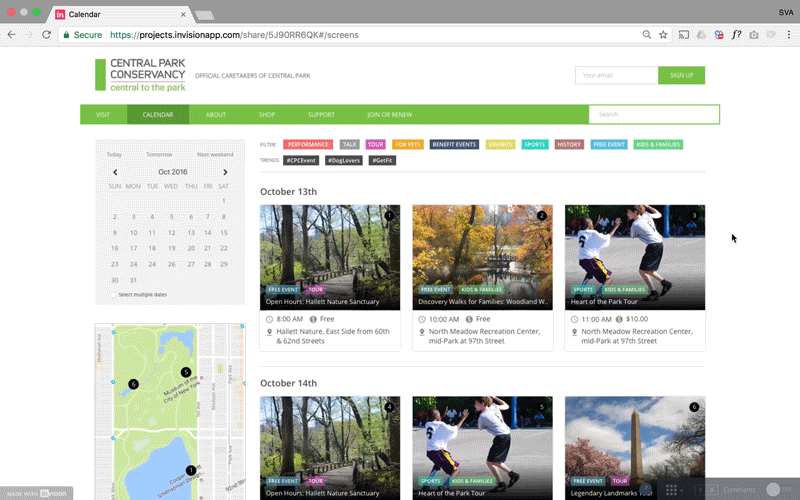Toggle SPORTS filter tag

(535, 144)
